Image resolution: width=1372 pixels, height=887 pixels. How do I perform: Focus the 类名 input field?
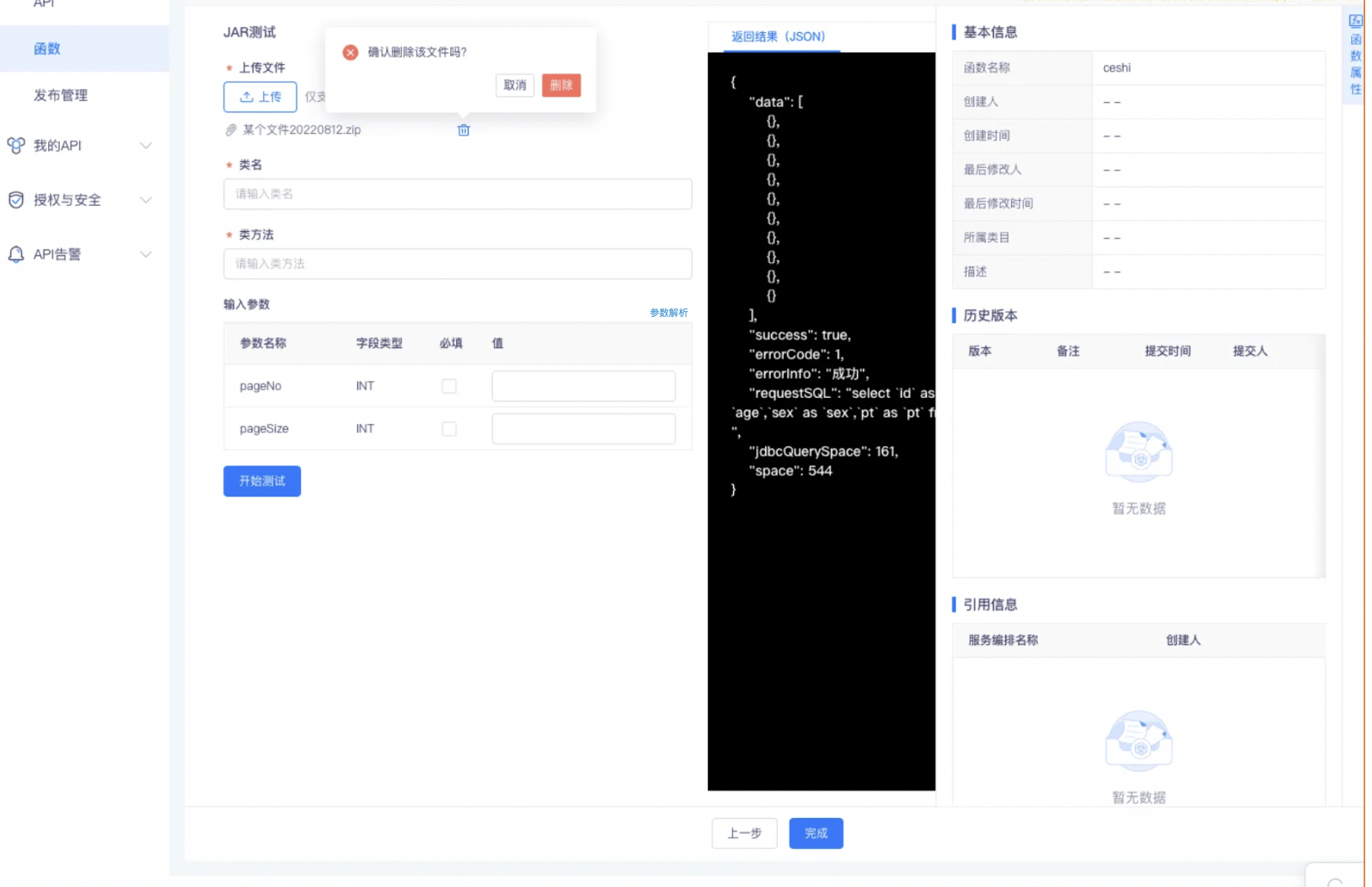point(458,194)
